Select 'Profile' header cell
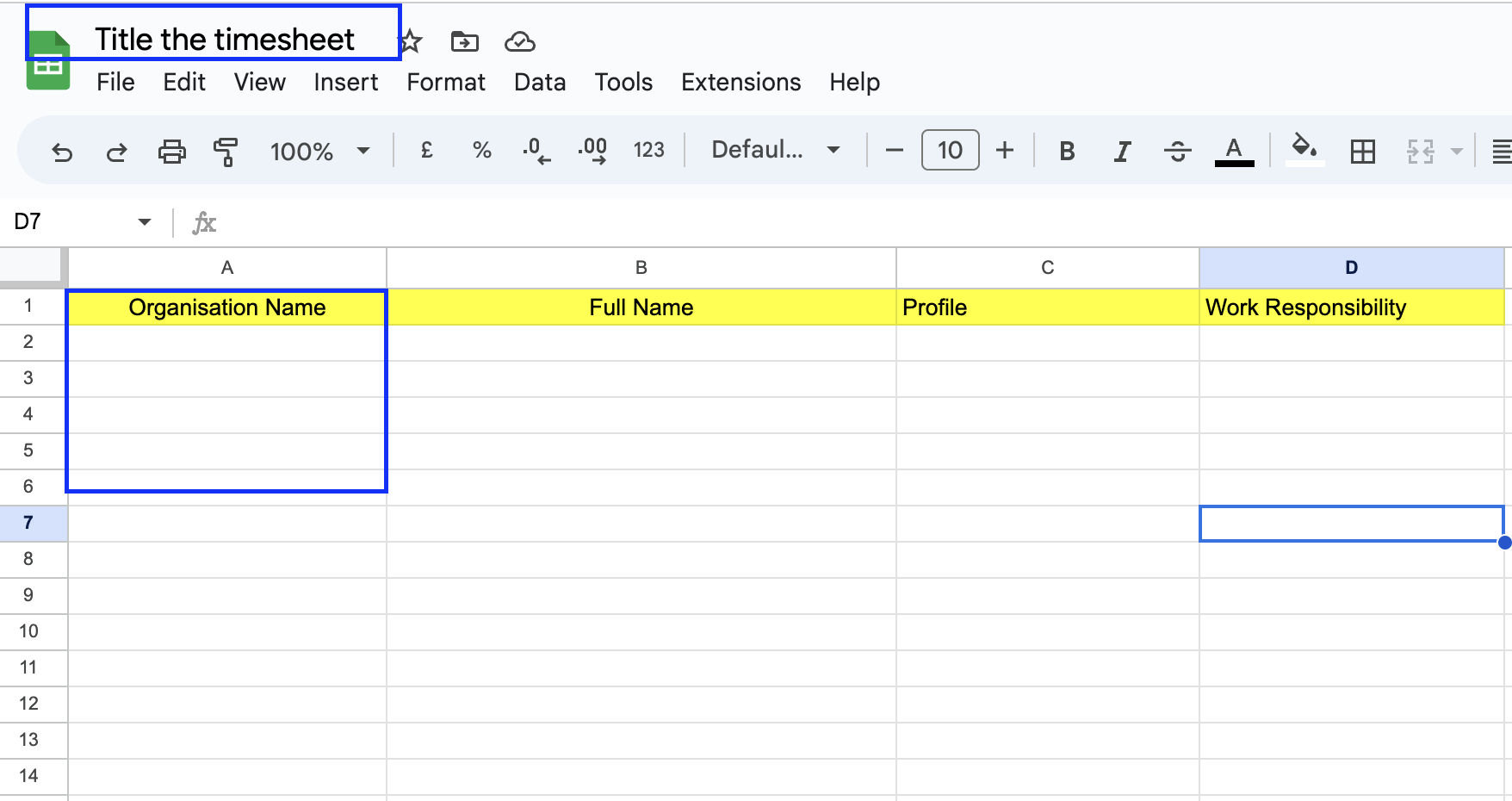This screenshot has height=801, width=1512. click(1048, 307)
